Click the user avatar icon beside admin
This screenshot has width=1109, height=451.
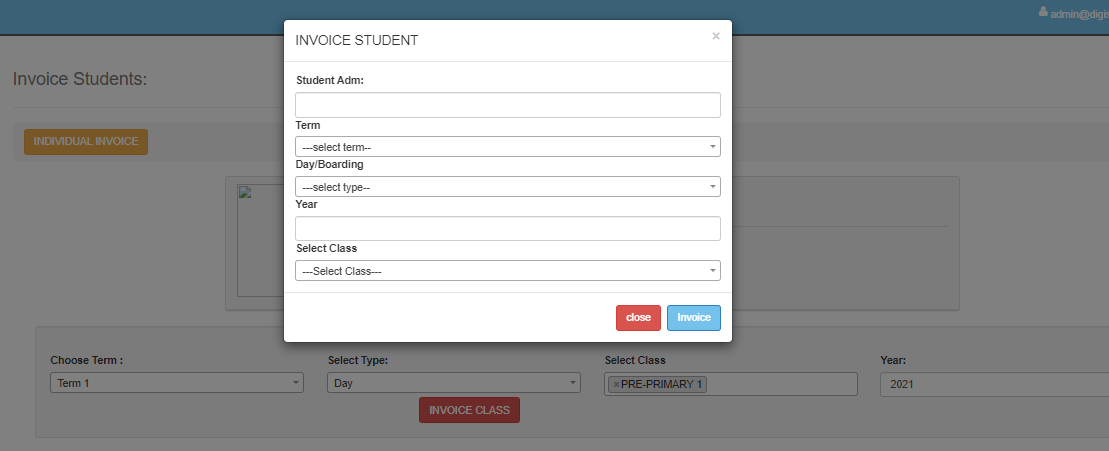1044,12
